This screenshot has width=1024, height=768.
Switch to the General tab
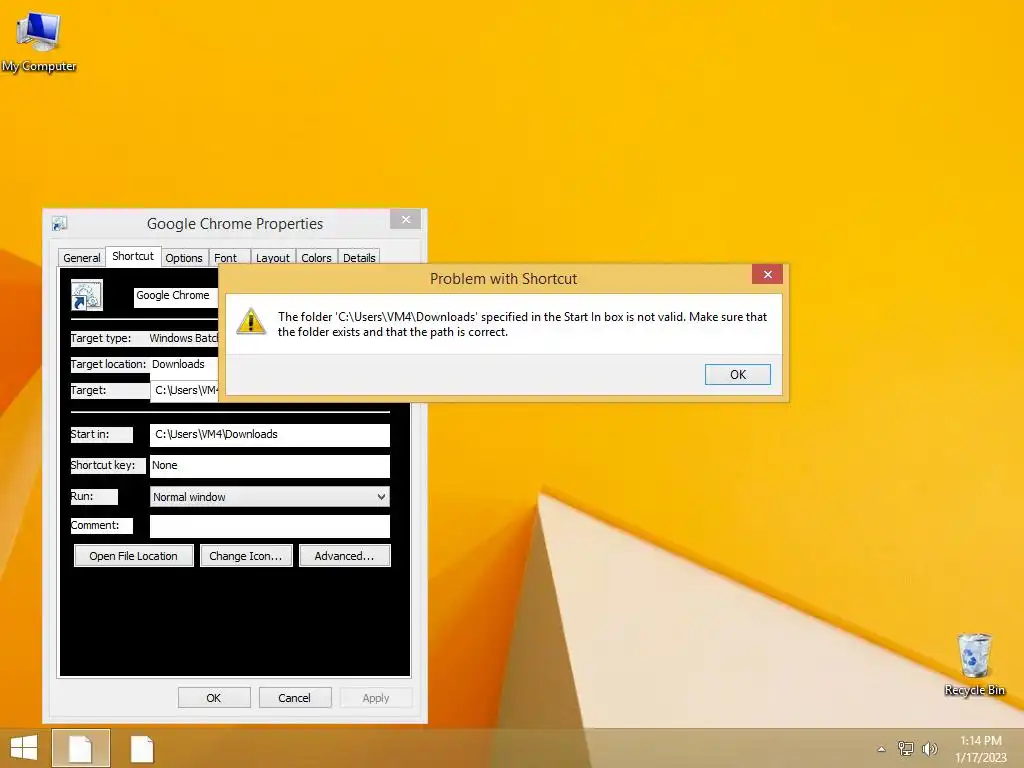tap(82, 258)
